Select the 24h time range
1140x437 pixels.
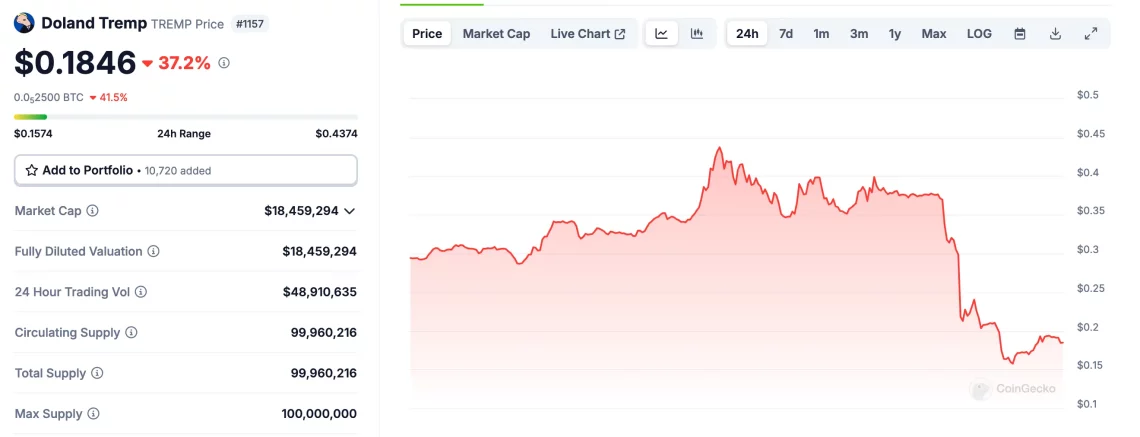point(747,34)
